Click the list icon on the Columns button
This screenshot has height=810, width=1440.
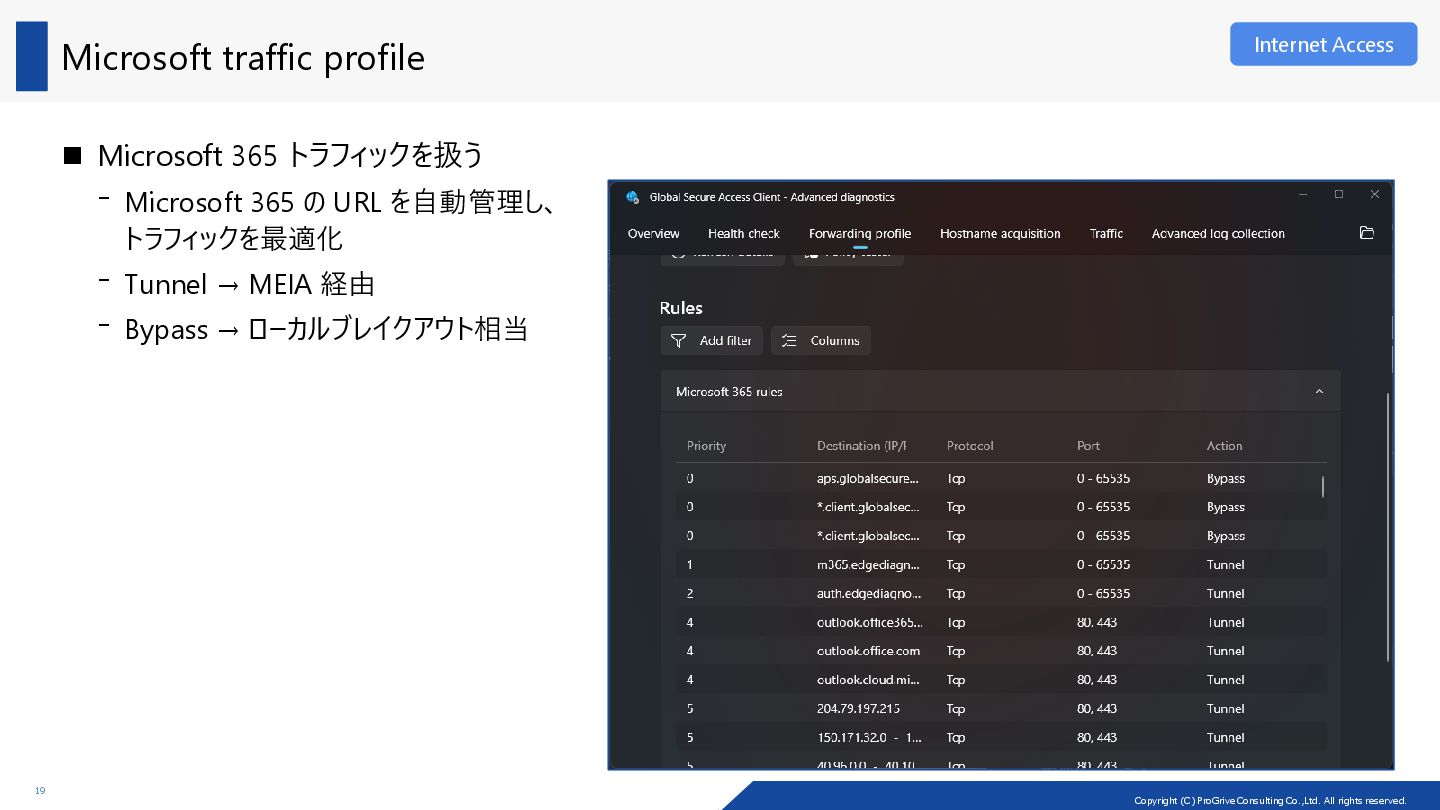tap(789, 341)
